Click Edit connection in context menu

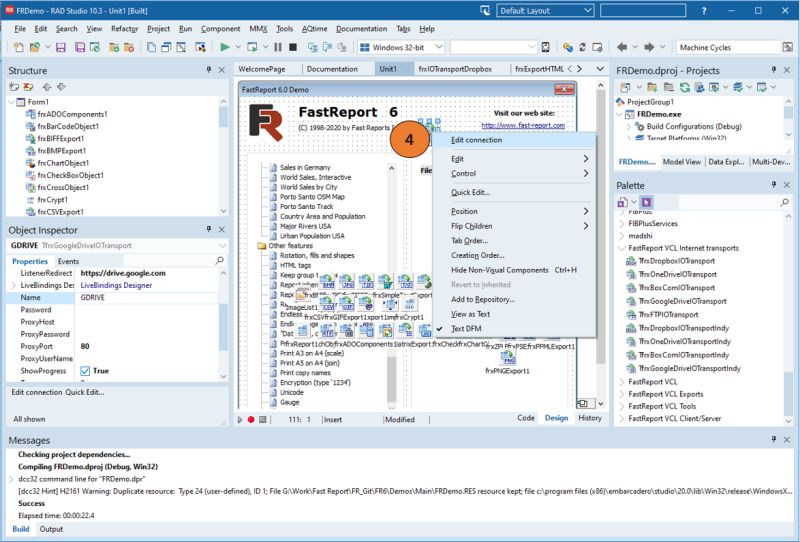(x=514, y=140)
